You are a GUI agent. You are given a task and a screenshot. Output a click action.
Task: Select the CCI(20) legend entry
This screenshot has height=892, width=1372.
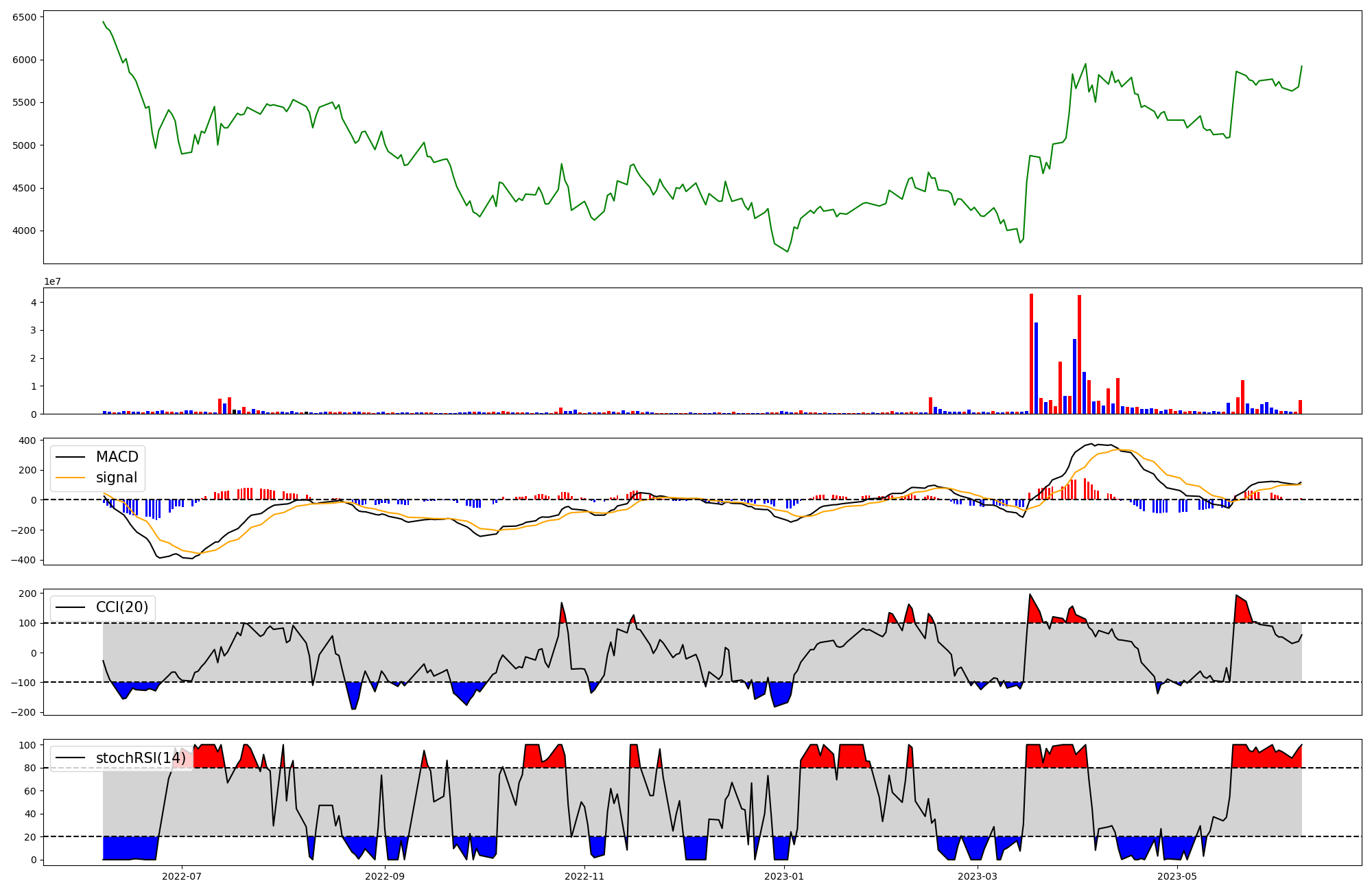coord(121,608)
